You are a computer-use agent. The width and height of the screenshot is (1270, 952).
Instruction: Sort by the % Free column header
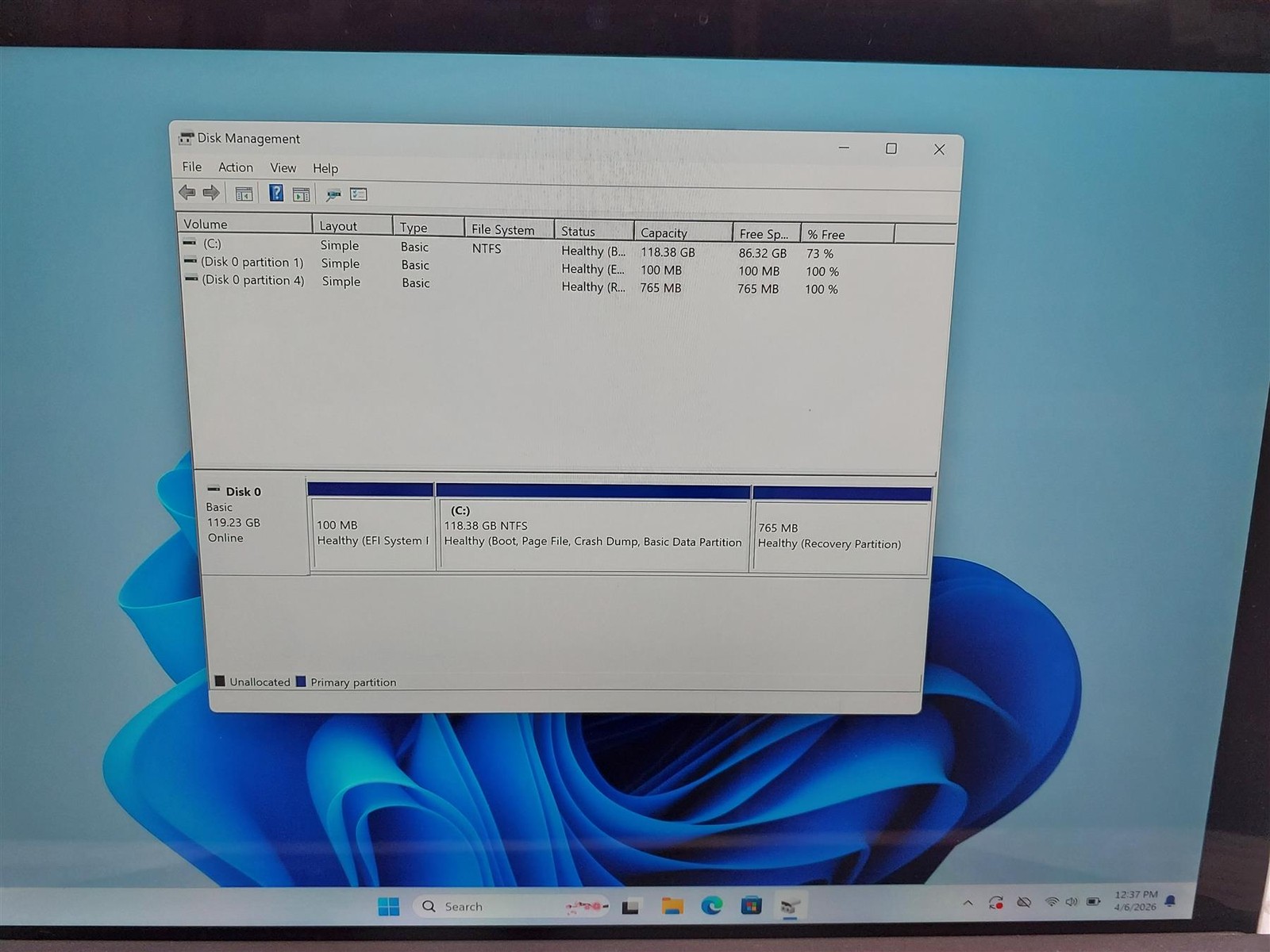pos(848,234)
